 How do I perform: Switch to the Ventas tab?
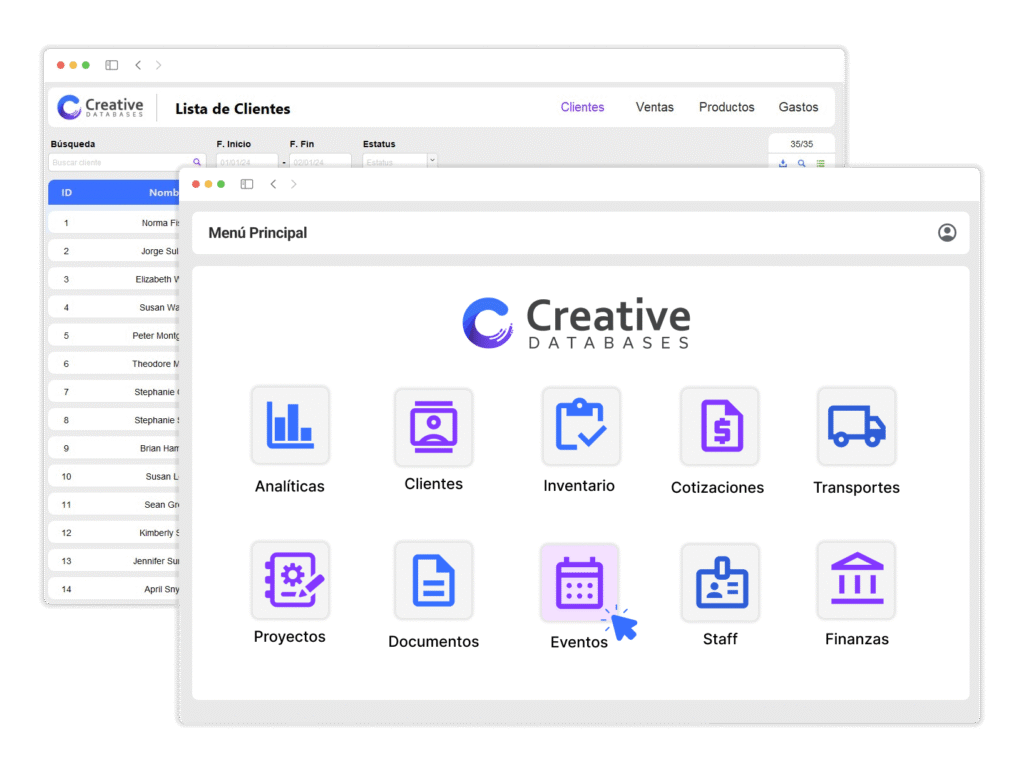pyautogui.click(x=655, y=107)
